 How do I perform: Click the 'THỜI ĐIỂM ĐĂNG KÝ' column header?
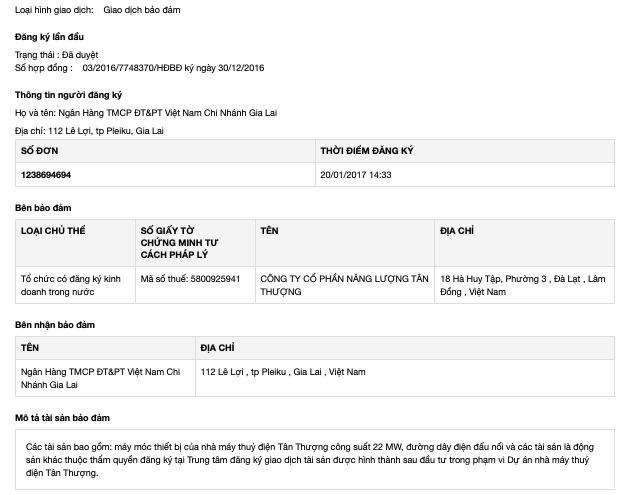click(366, 151)
